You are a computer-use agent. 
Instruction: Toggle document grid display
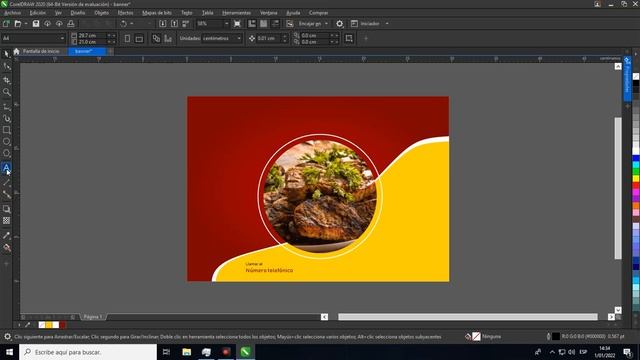[x=264, y=24]
